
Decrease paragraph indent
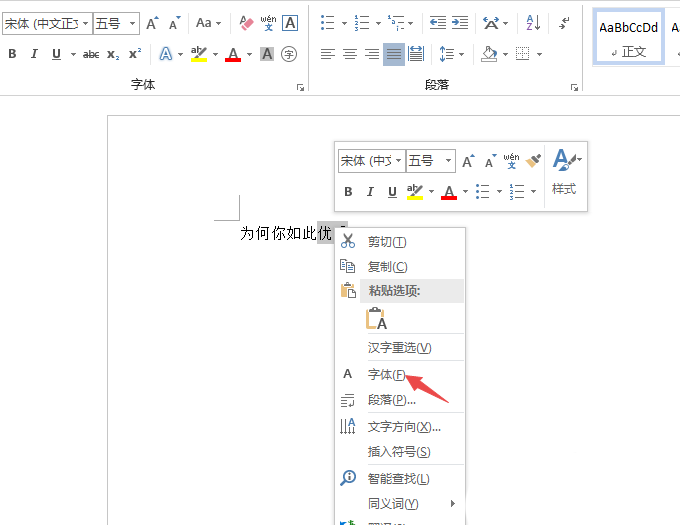438,23
